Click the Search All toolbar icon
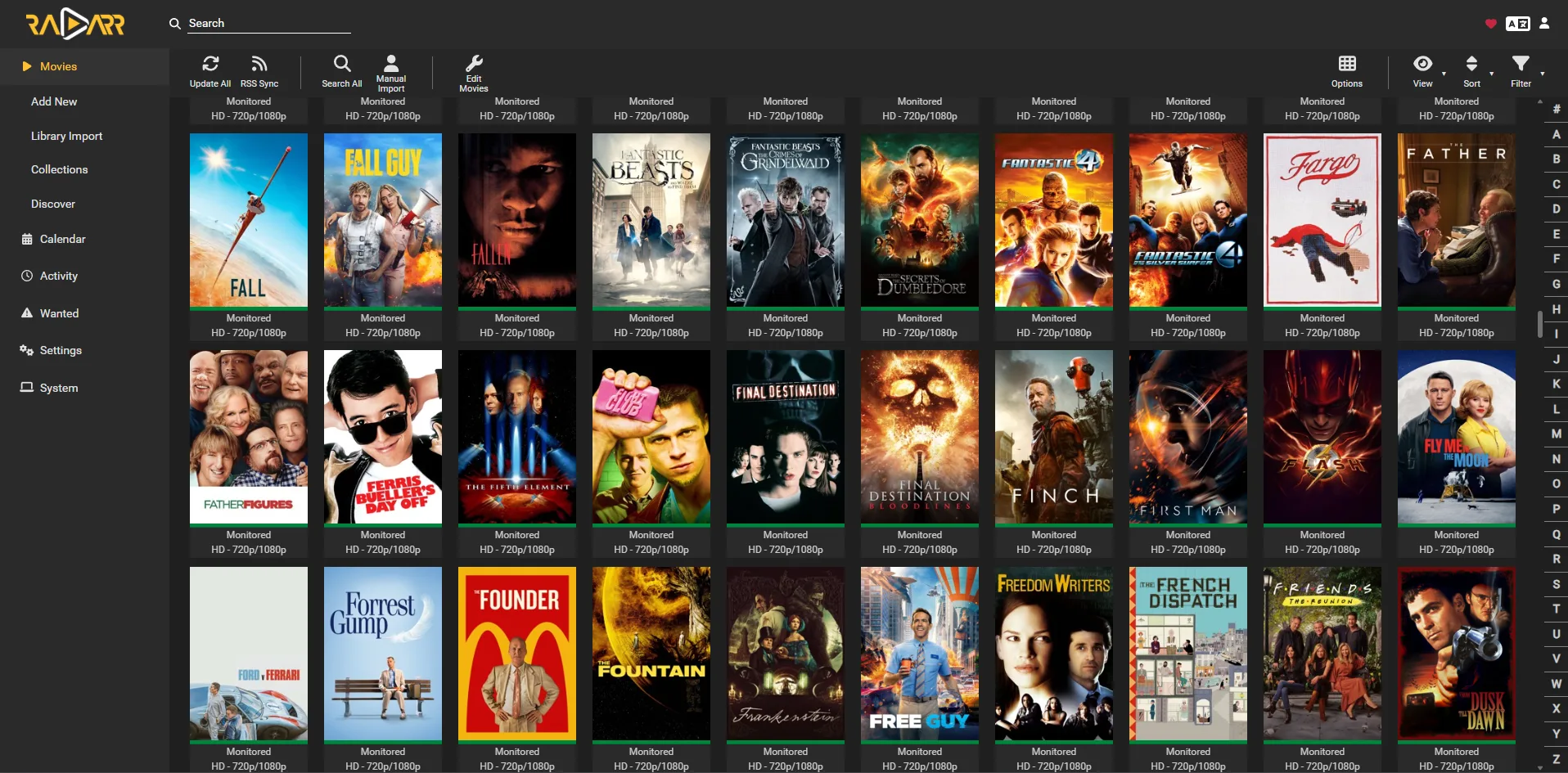This screenshot has height=773, width=1568. click(342, 64)
